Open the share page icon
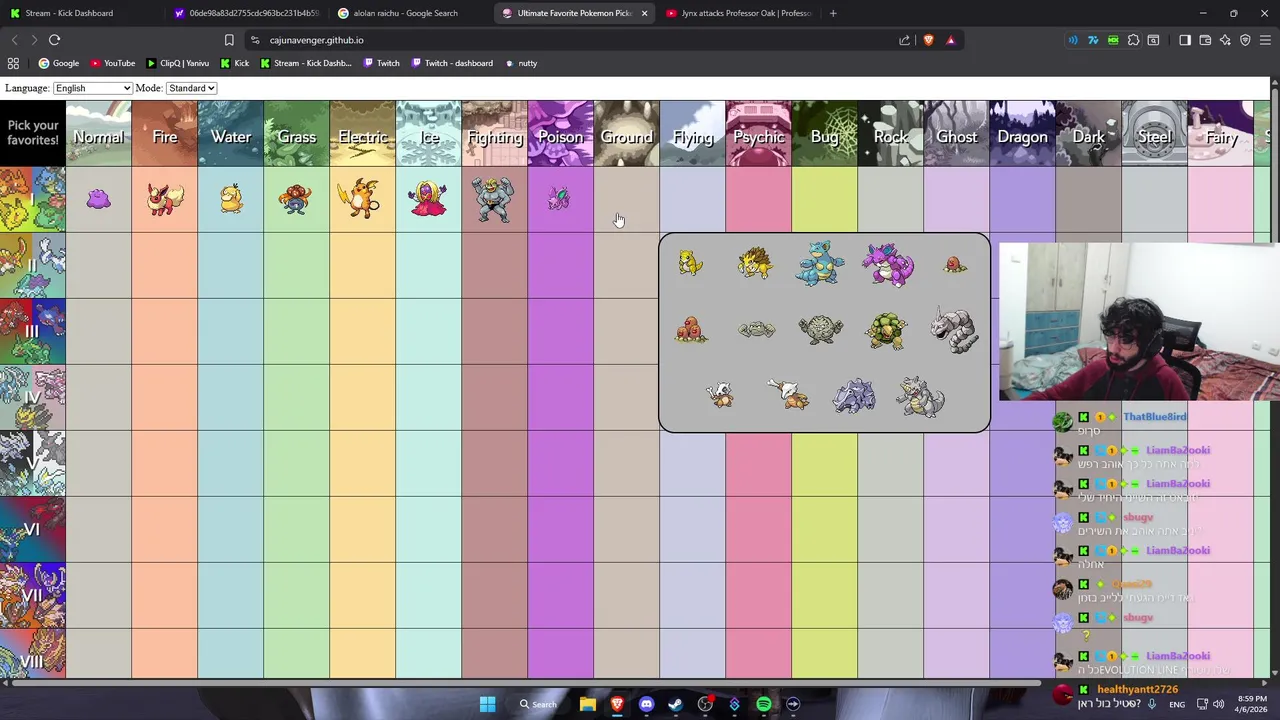Screen dimensions: 1280x720 (x=905, y=40)
